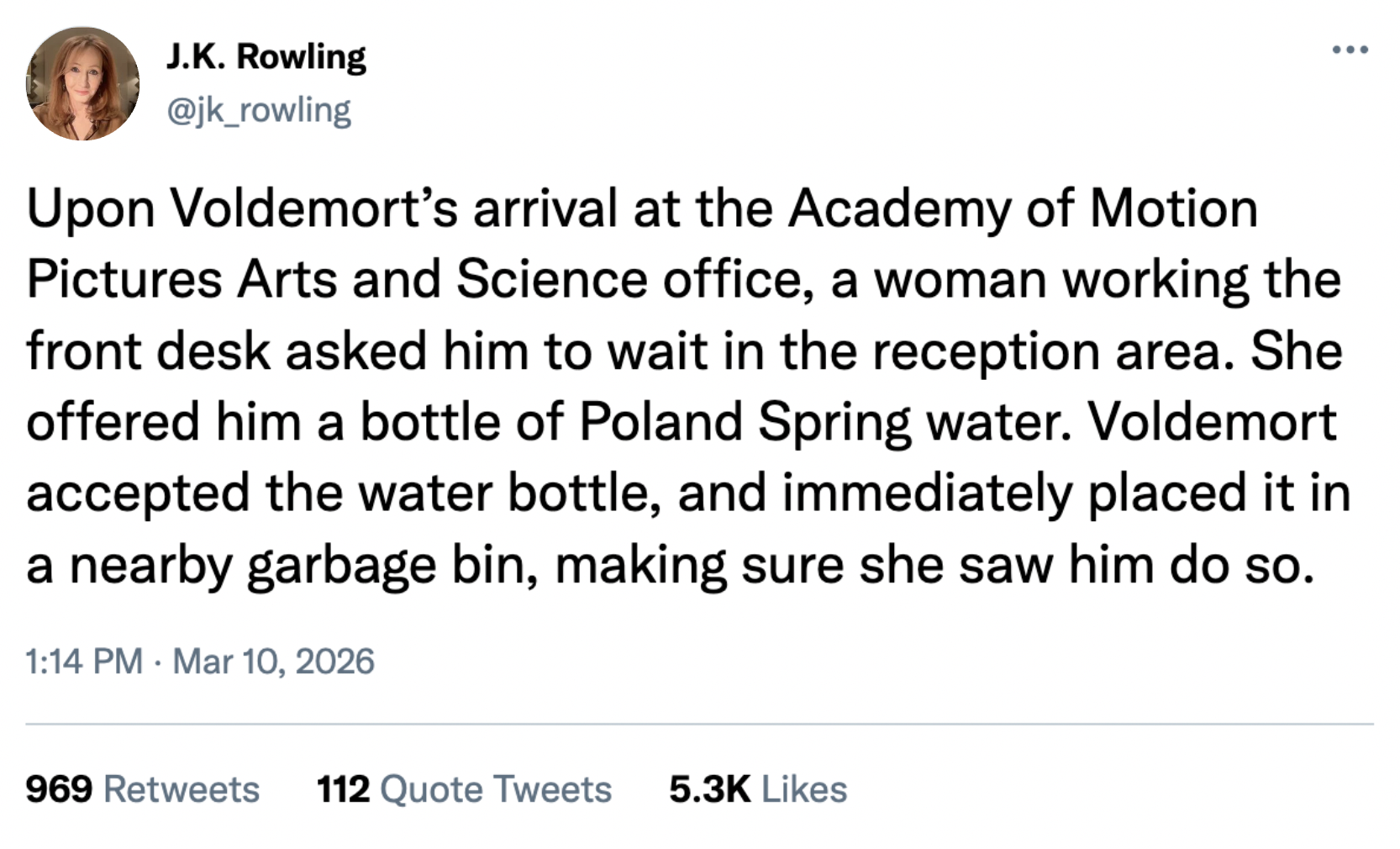View the 969 Retweets list
The height and width of the screenshot is (849, 1400).
coord(142,789)
